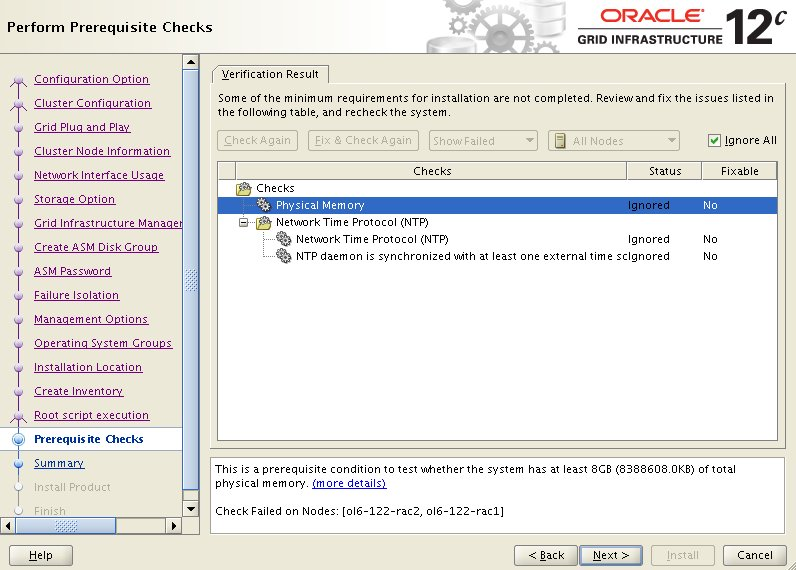Click the Check Again button

point(257,141)
